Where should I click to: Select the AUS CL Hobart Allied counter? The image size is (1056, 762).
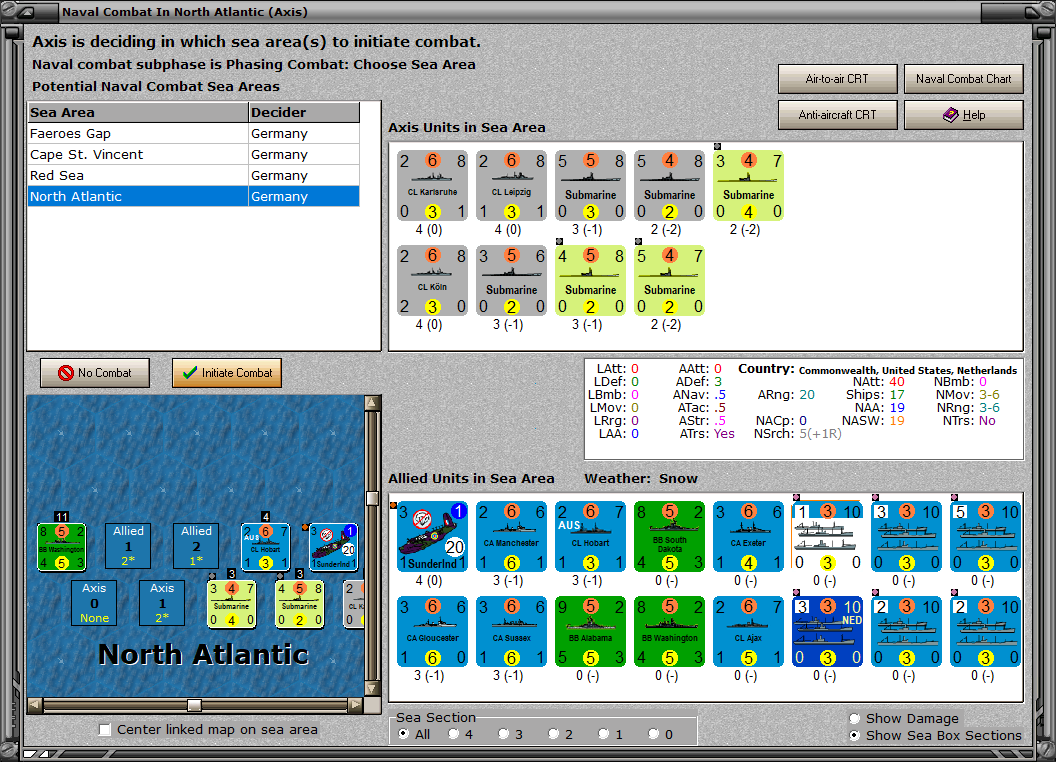click(x=591, y=536)
